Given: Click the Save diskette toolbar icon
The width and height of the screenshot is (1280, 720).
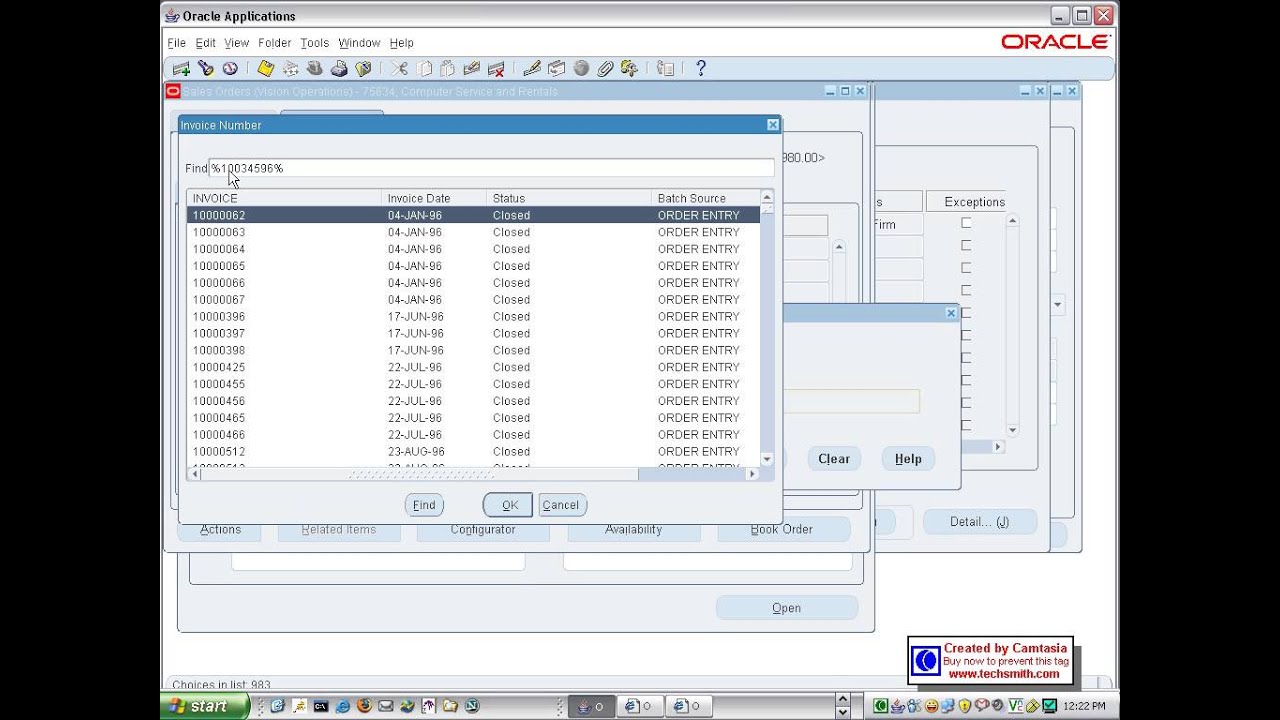Looking at the screenshot, I should pyautogui.click(x=266, y=68).
